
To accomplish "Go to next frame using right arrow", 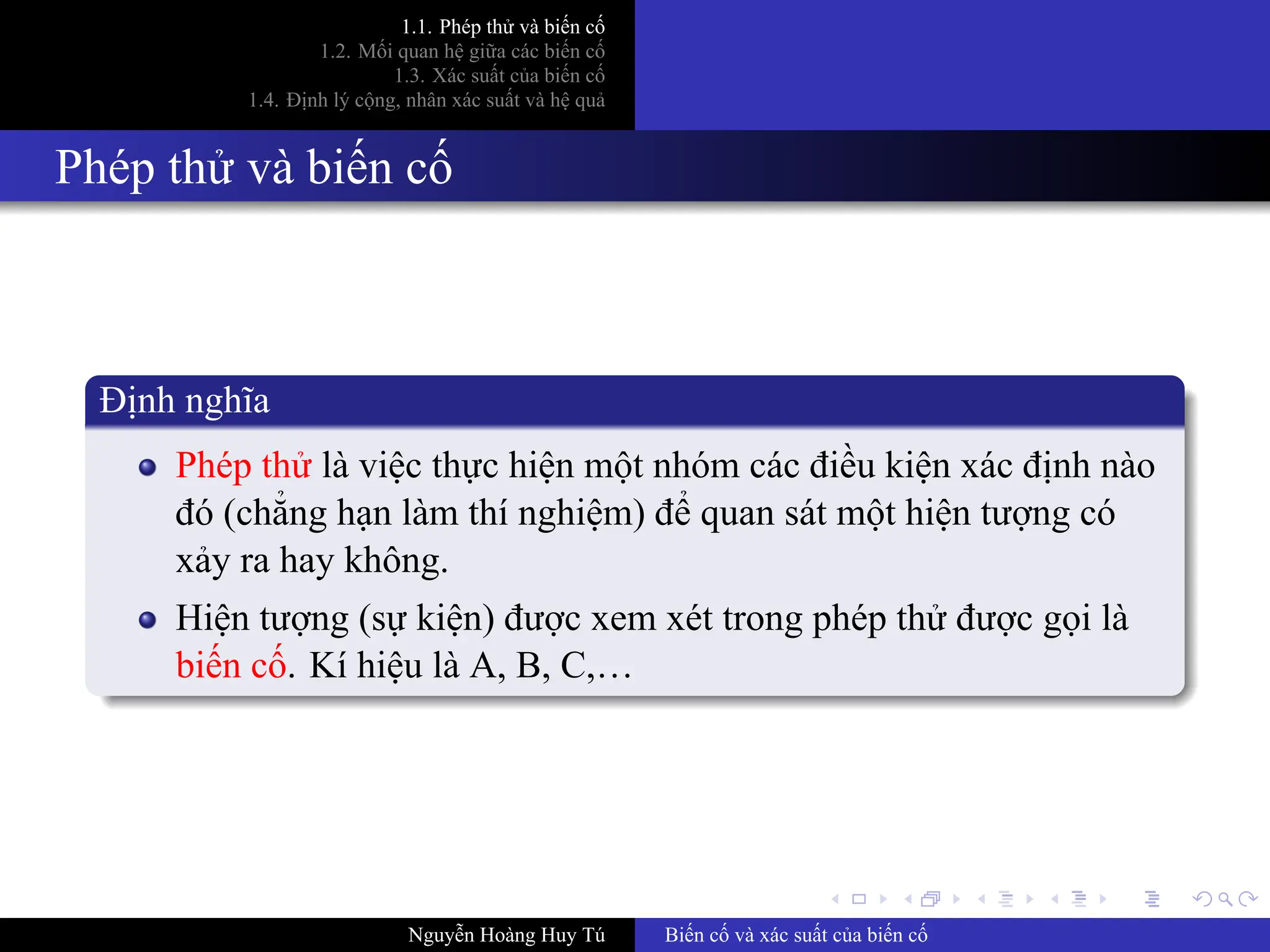I will pyautogui.click(x=956, y=899).
